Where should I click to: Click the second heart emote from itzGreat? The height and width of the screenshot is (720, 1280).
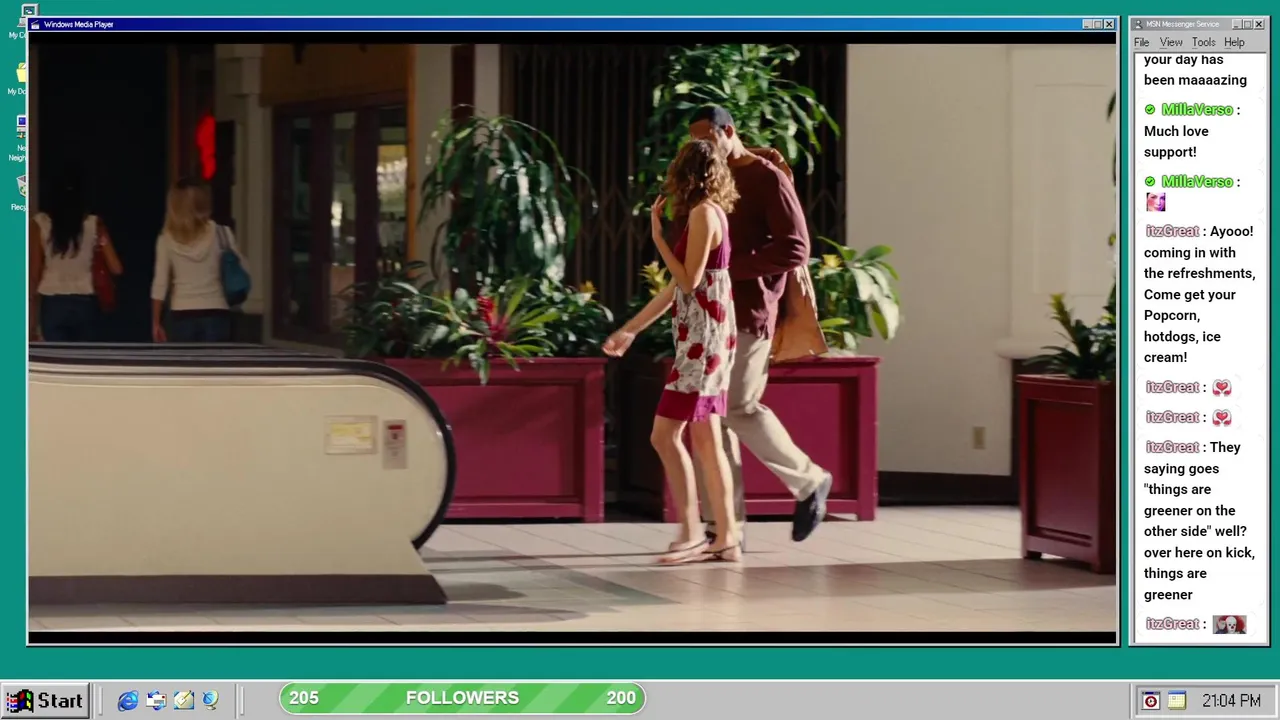click(1222, 418)
